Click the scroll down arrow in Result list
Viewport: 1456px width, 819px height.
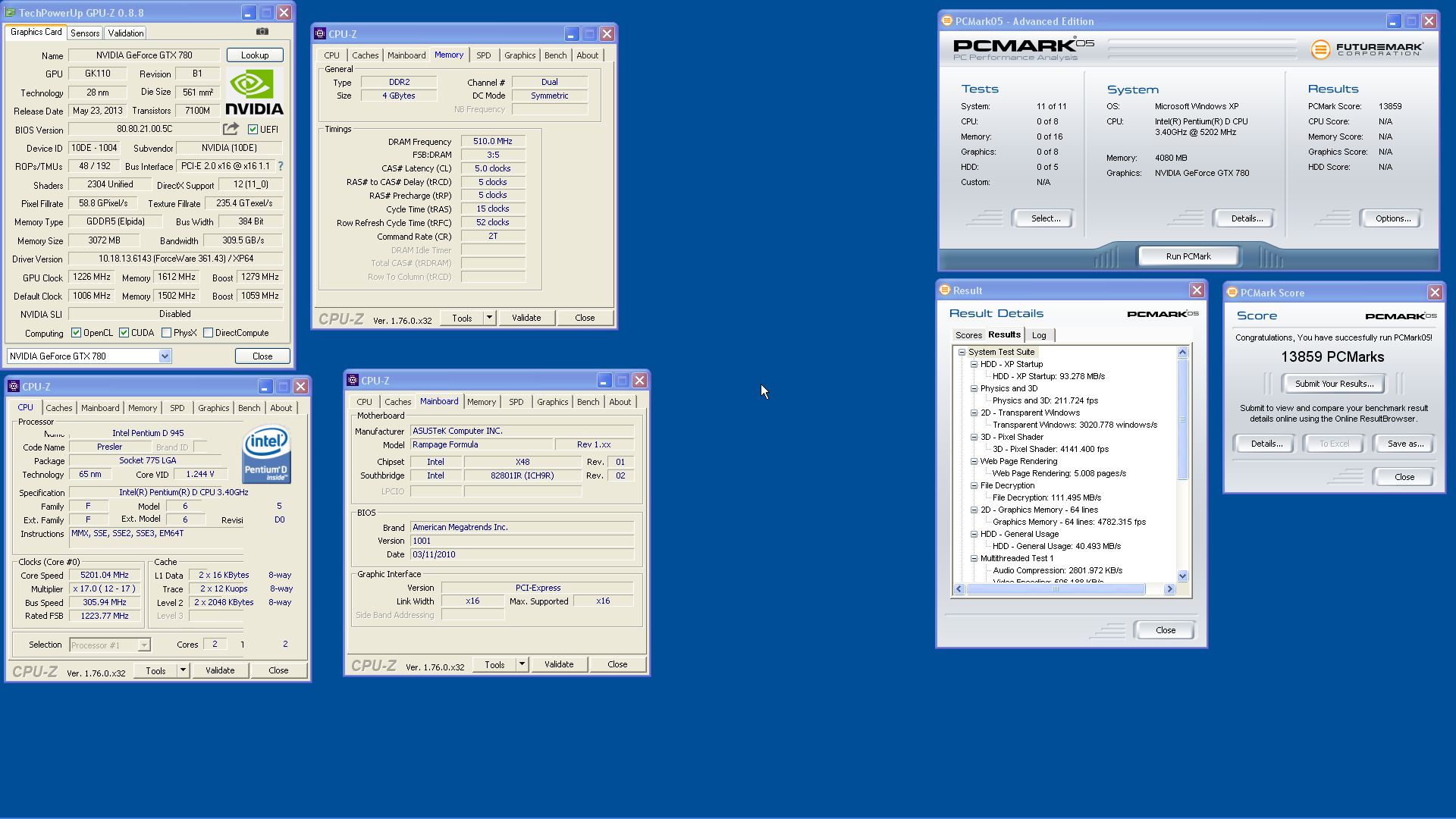1182,576
